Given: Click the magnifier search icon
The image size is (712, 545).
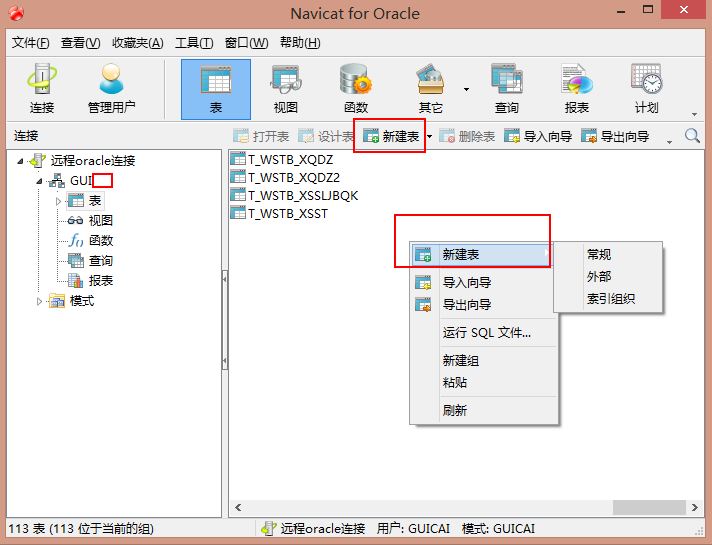Looking at the screenshot, I should coord(692,135).
